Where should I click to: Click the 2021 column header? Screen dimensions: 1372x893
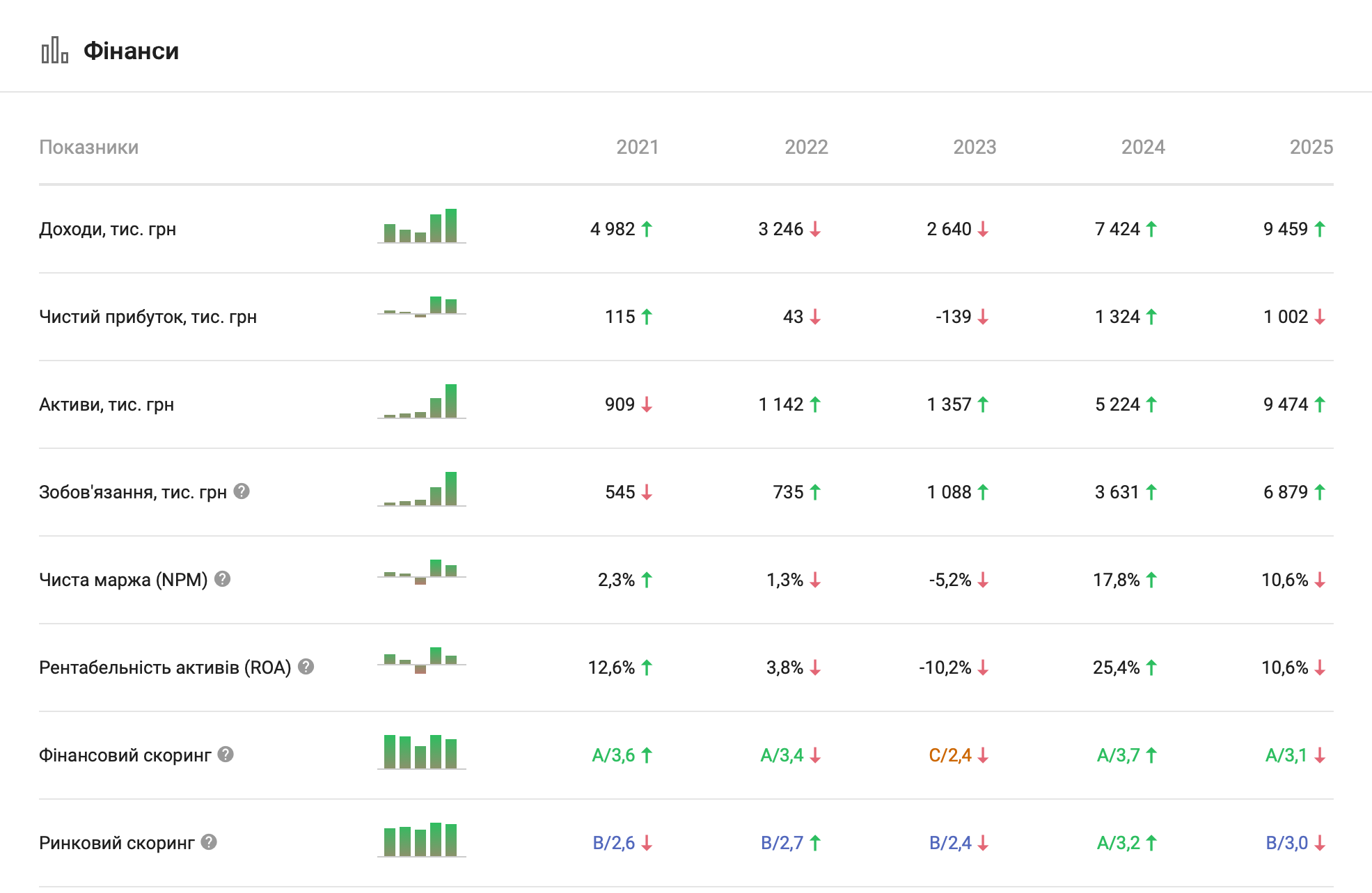pos(637,147)
